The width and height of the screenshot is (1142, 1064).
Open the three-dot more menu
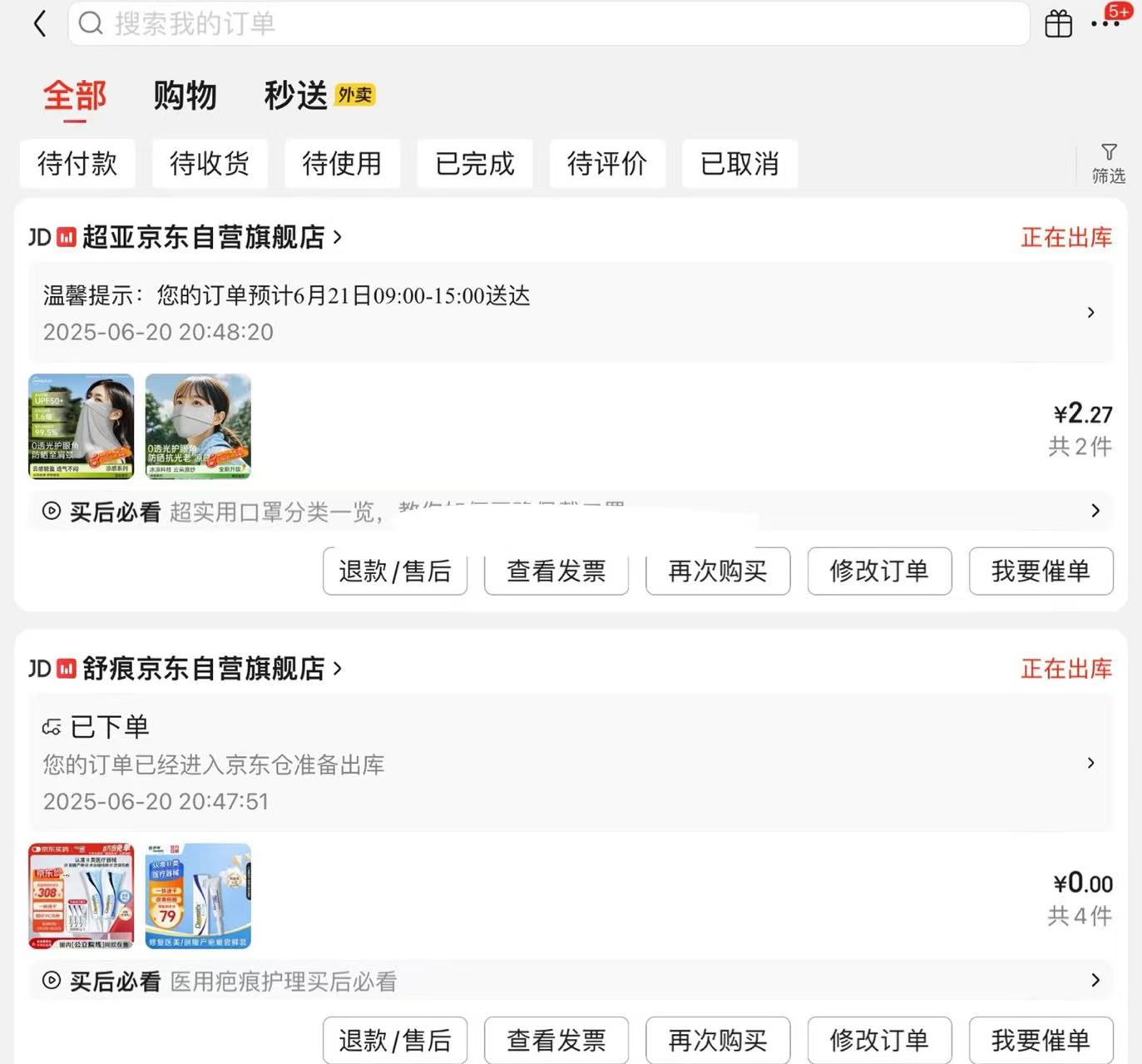pyautogui.click(x=1105, y=23)
